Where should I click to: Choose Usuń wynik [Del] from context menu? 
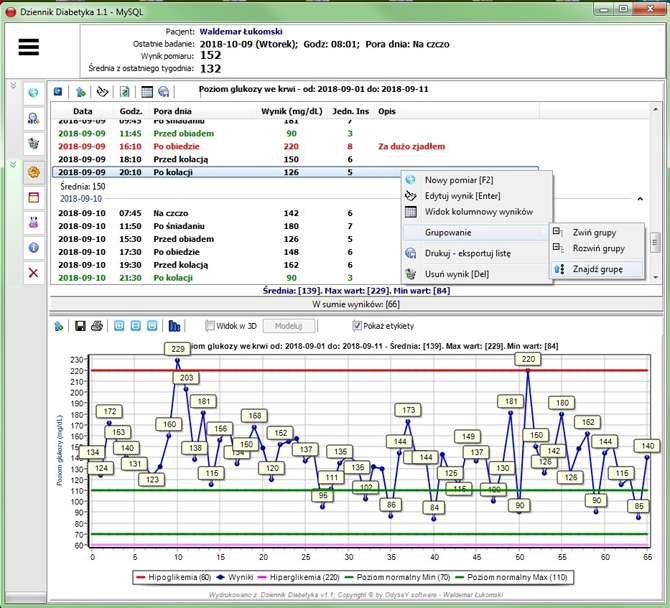pyautogui.click(x=477, y=274)
